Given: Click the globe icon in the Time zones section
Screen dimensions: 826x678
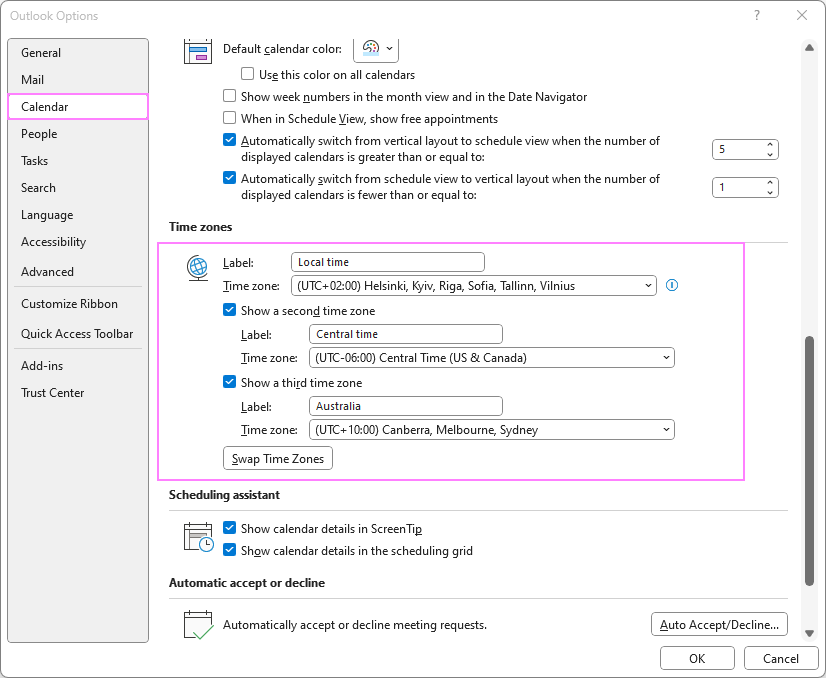Looking at the screenshot, I should pyautogui.click(x=198, y=268).
